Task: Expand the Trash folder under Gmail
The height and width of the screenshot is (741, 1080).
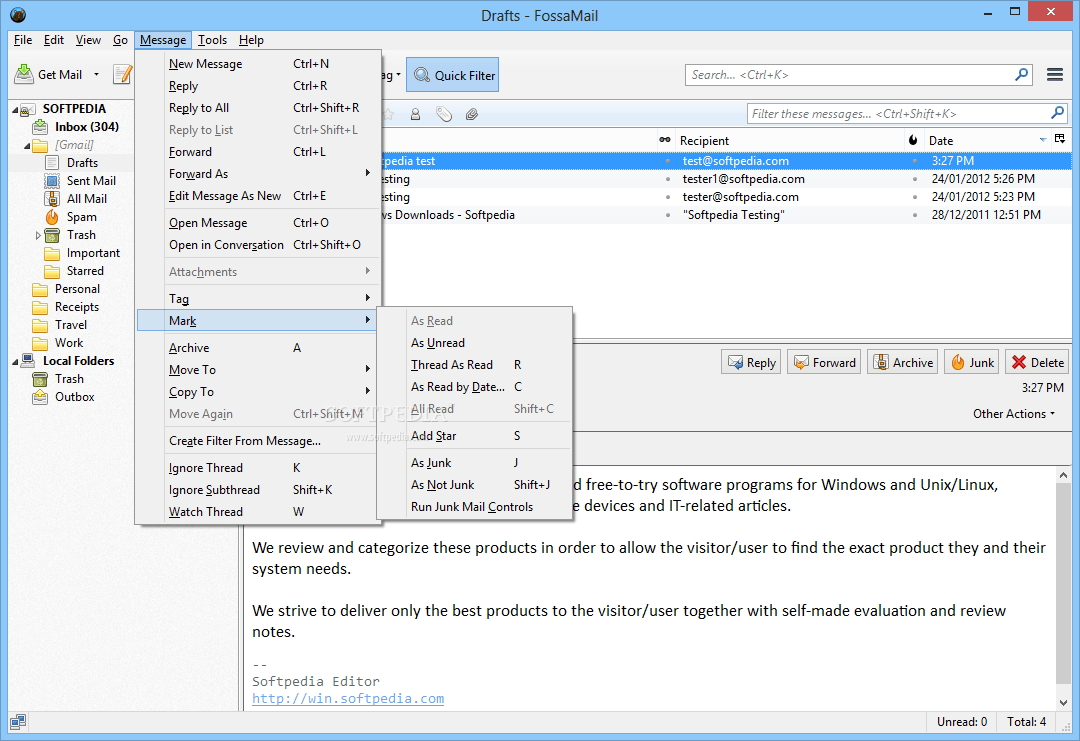Action: tap(39, 236)
